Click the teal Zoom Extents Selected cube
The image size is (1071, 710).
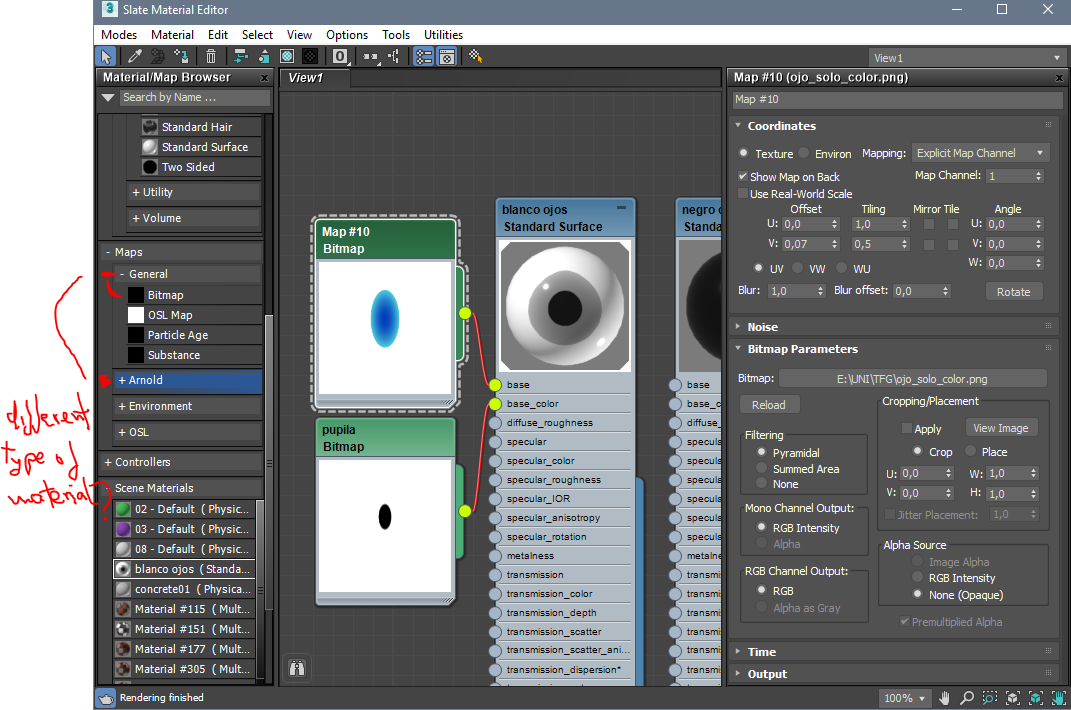point(1035,698)
